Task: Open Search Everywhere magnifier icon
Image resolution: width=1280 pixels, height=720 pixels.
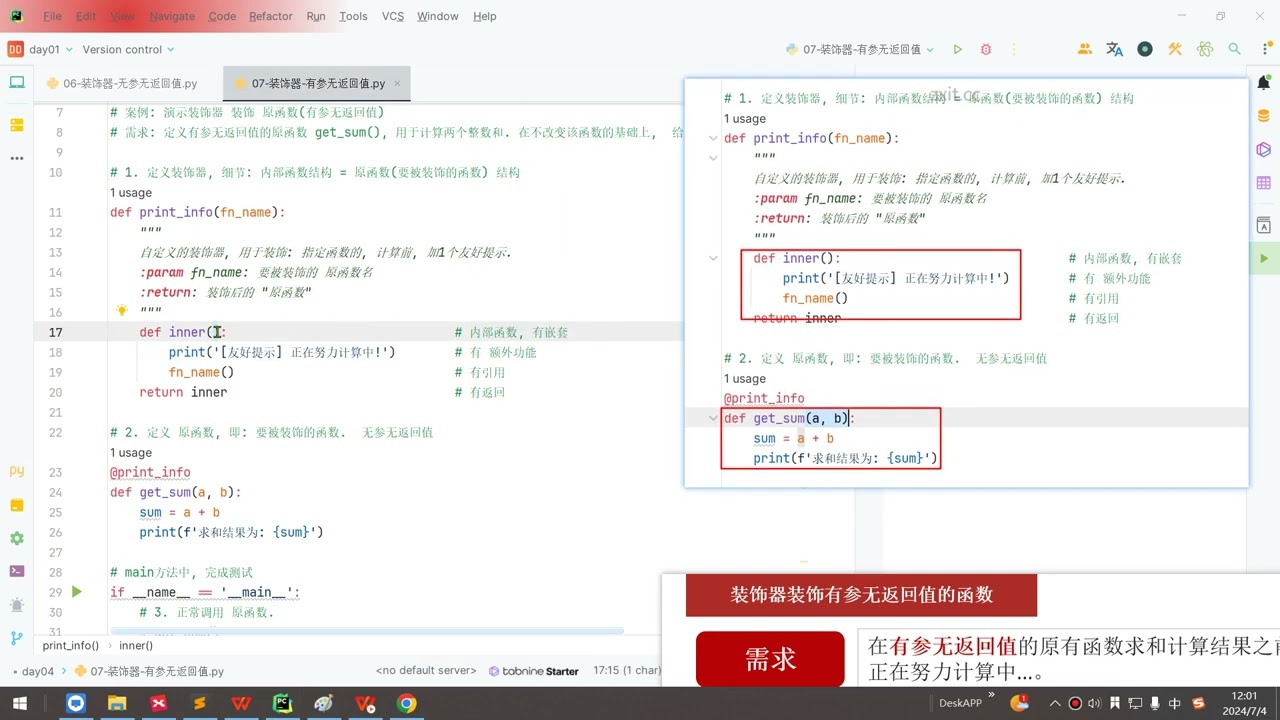Action: 1235,49
